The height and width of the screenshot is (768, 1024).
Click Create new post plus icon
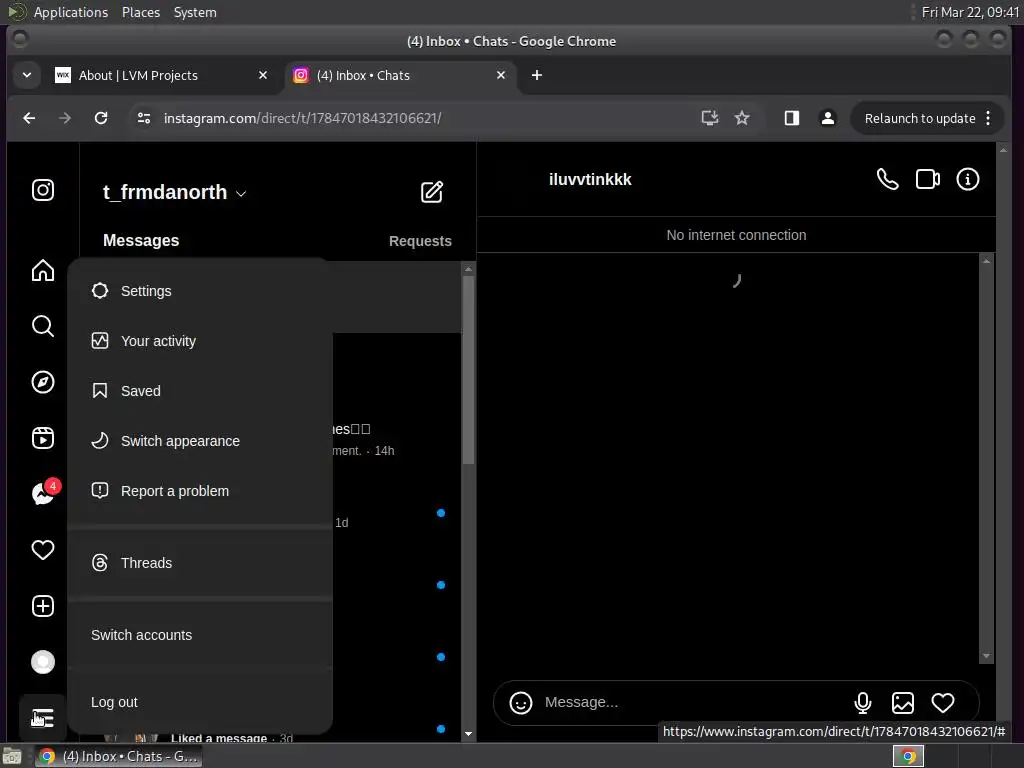(x=43, y=606)
